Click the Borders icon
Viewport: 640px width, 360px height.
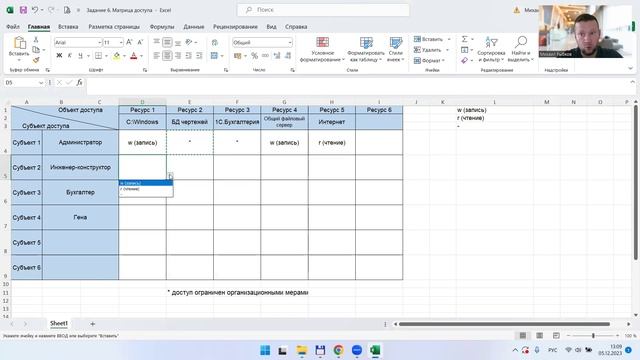click(98, 56)
